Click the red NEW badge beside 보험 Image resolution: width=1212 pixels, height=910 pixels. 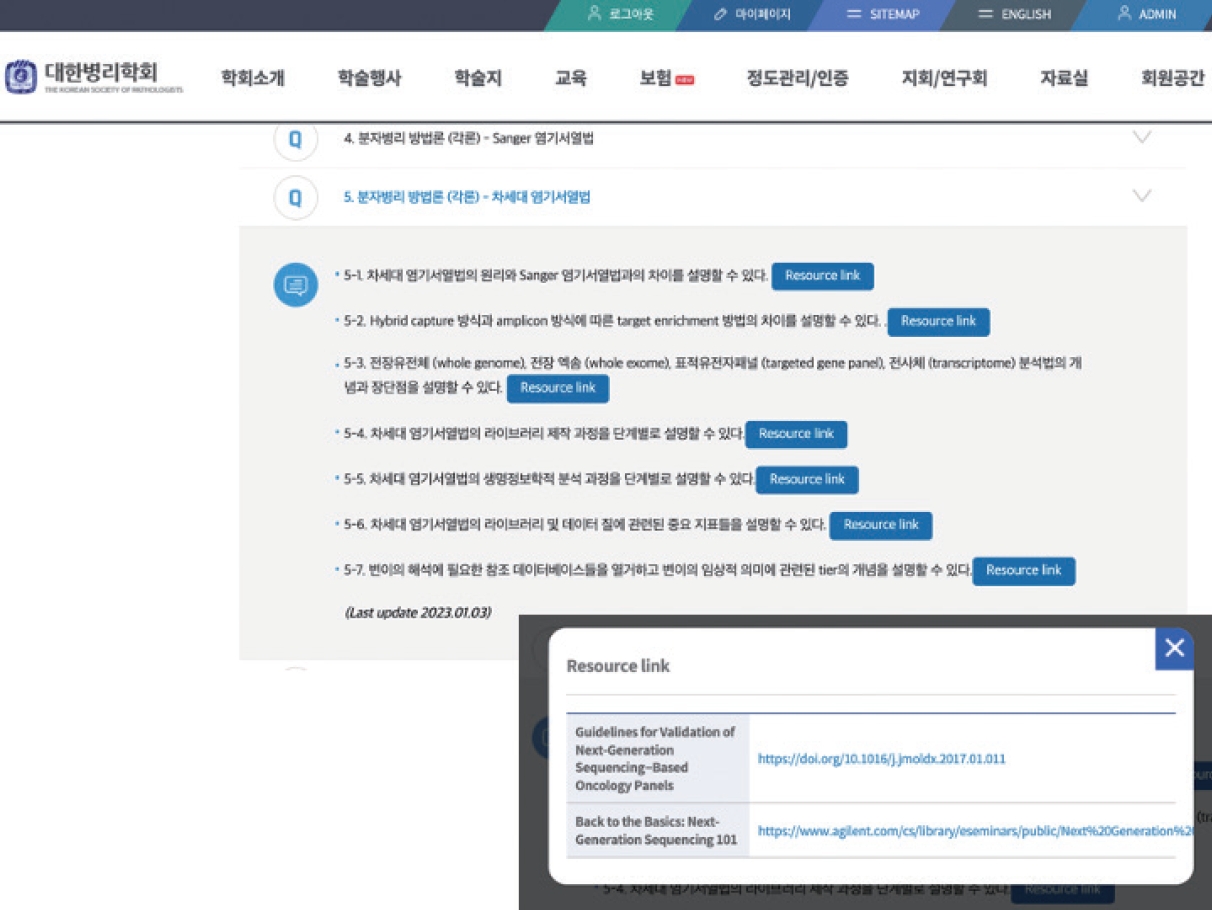(685, 80)
